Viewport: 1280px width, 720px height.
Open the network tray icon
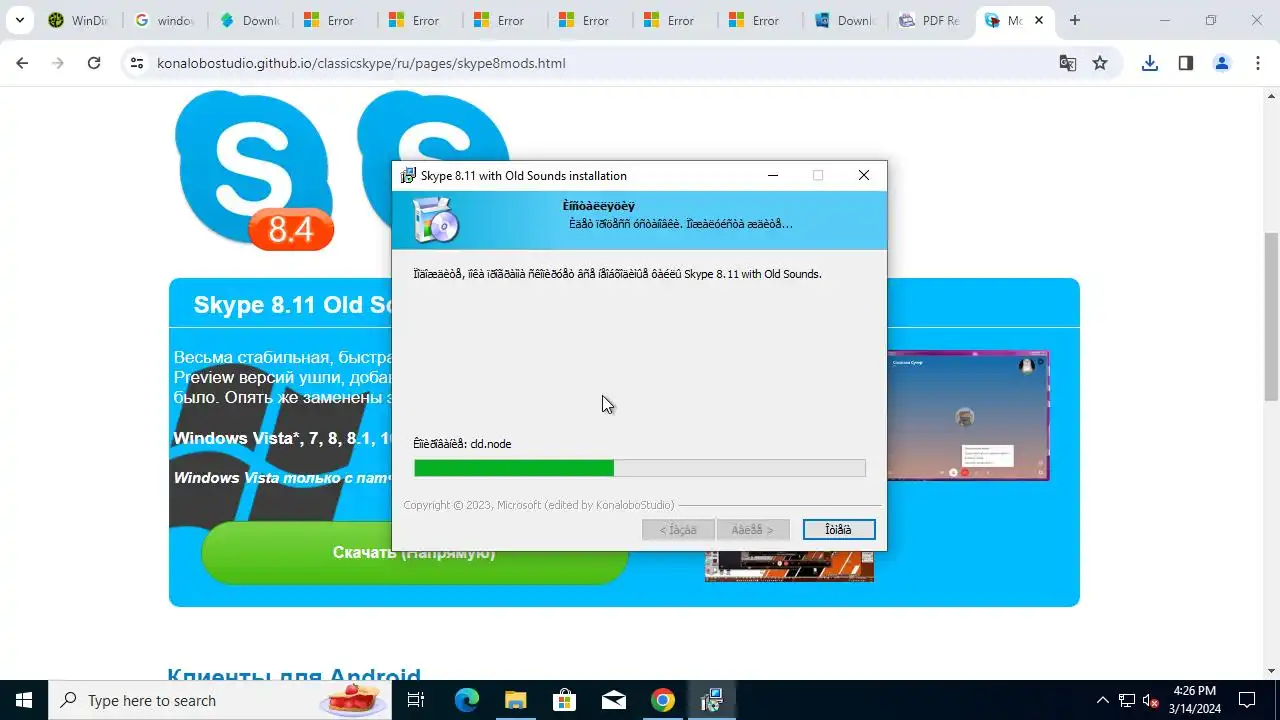pyautogui.click(x=1127, y=700)
